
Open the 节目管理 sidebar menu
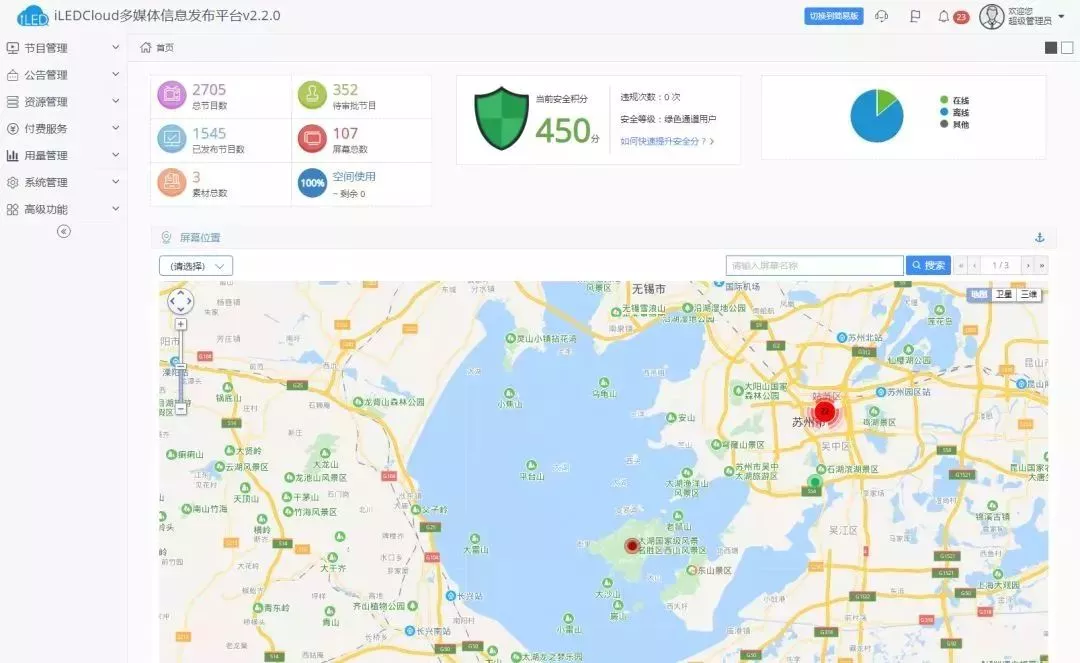[46, 47]
